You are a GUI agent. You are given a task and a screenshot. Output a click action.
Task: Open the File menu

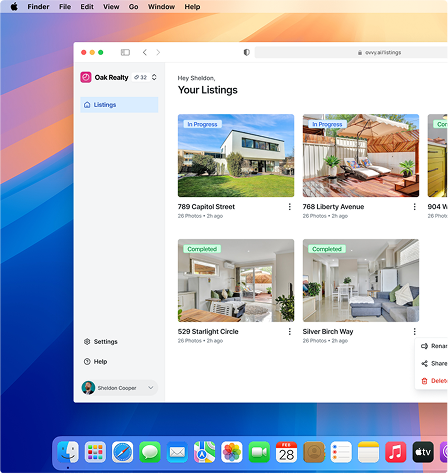coord(65,7)
